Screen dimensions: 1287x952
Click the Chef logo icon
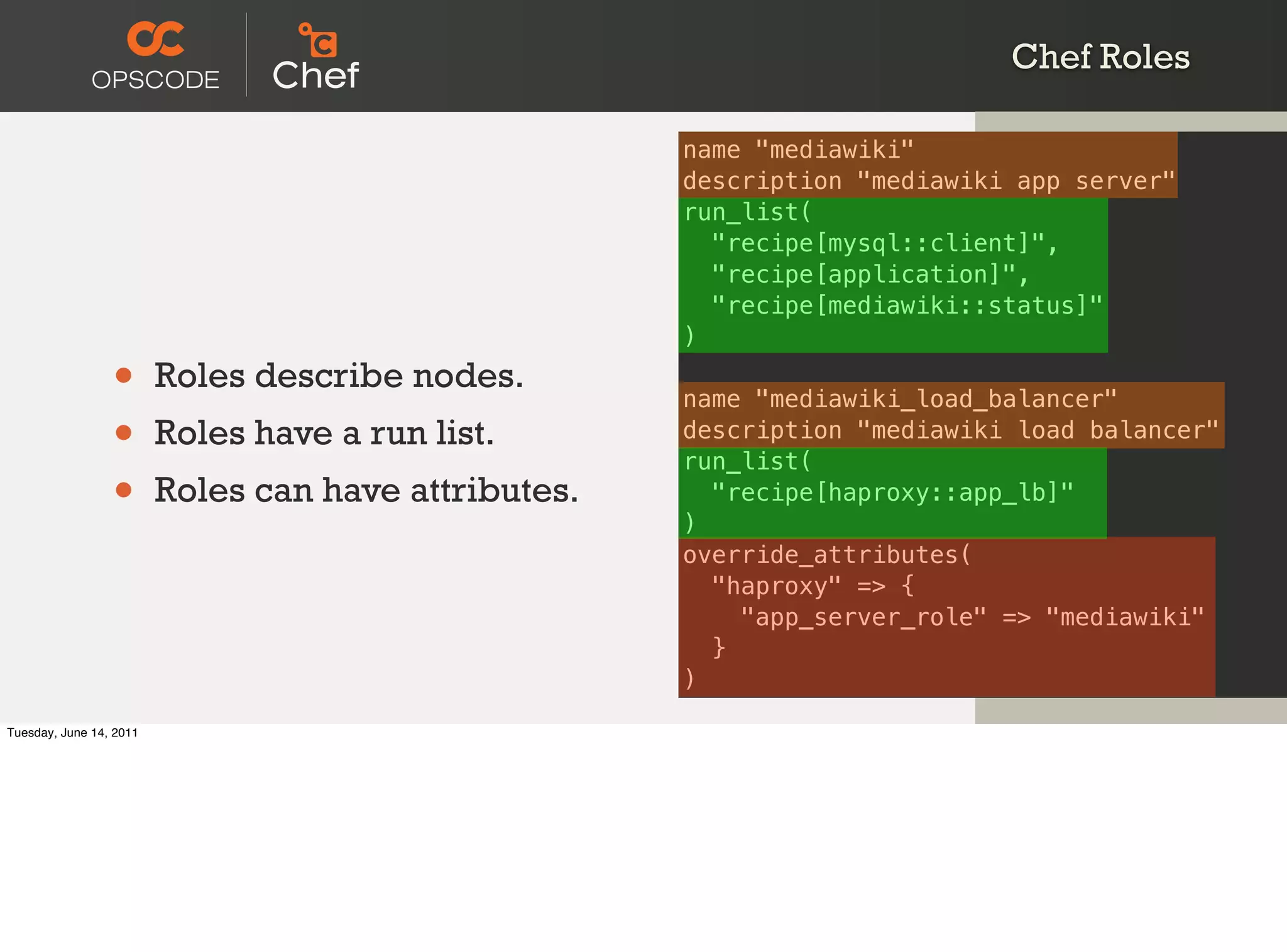point(318,40)
